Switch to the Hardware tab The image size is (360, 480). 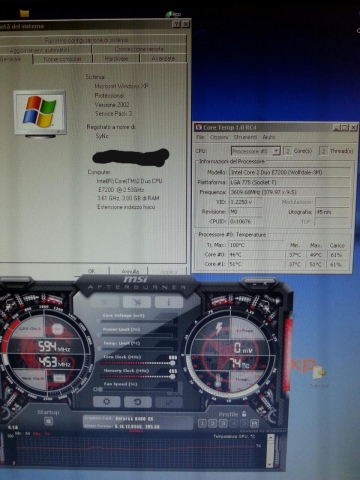click(x=116, y=58)
